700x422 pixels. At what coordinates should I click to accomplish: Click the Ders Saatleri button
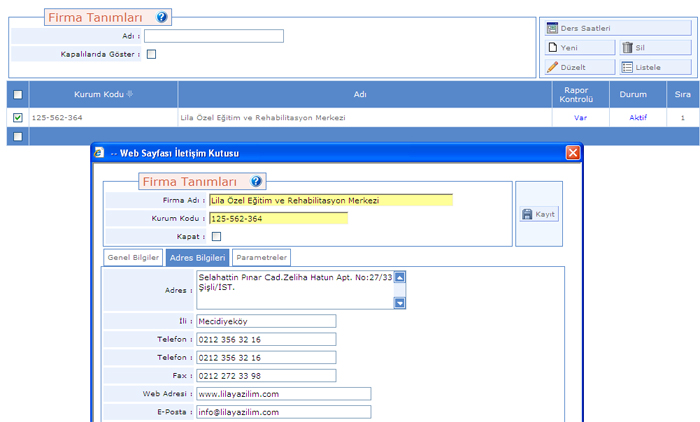618,28
